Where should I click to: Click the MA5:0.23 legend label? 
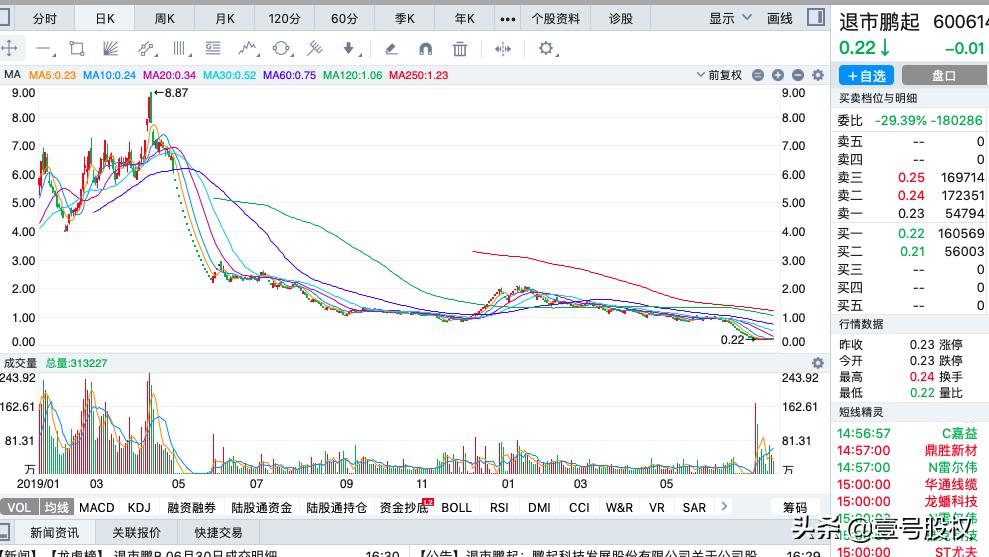pos(52,75)
